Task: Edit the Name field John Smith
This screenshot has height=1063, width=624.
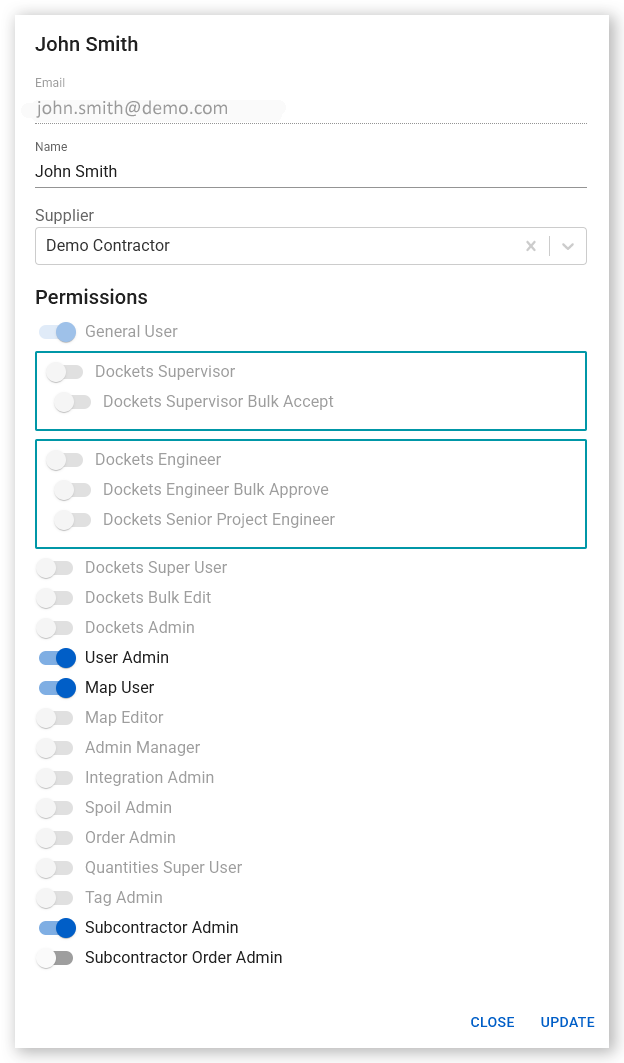Action: coord(311,172)
